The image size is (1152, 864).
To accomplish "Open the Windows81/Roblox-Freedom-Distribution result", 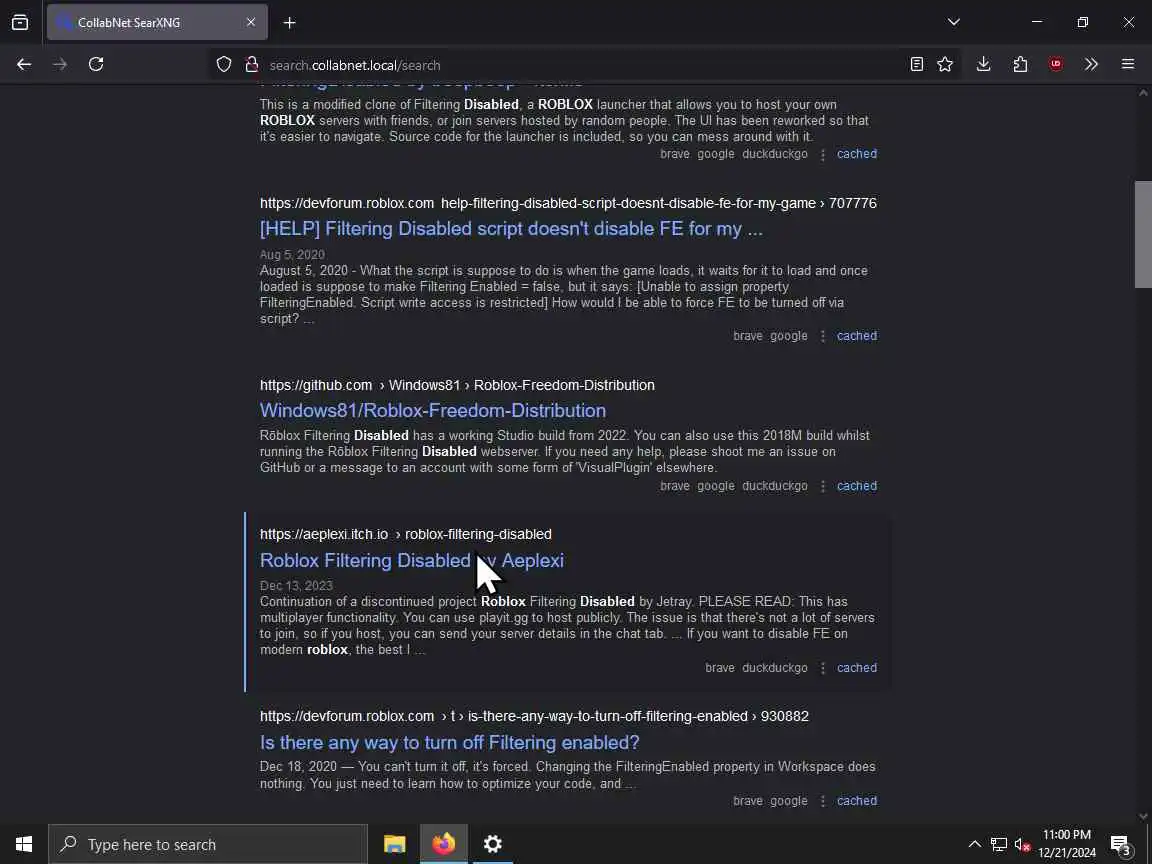I will point(433,411).
